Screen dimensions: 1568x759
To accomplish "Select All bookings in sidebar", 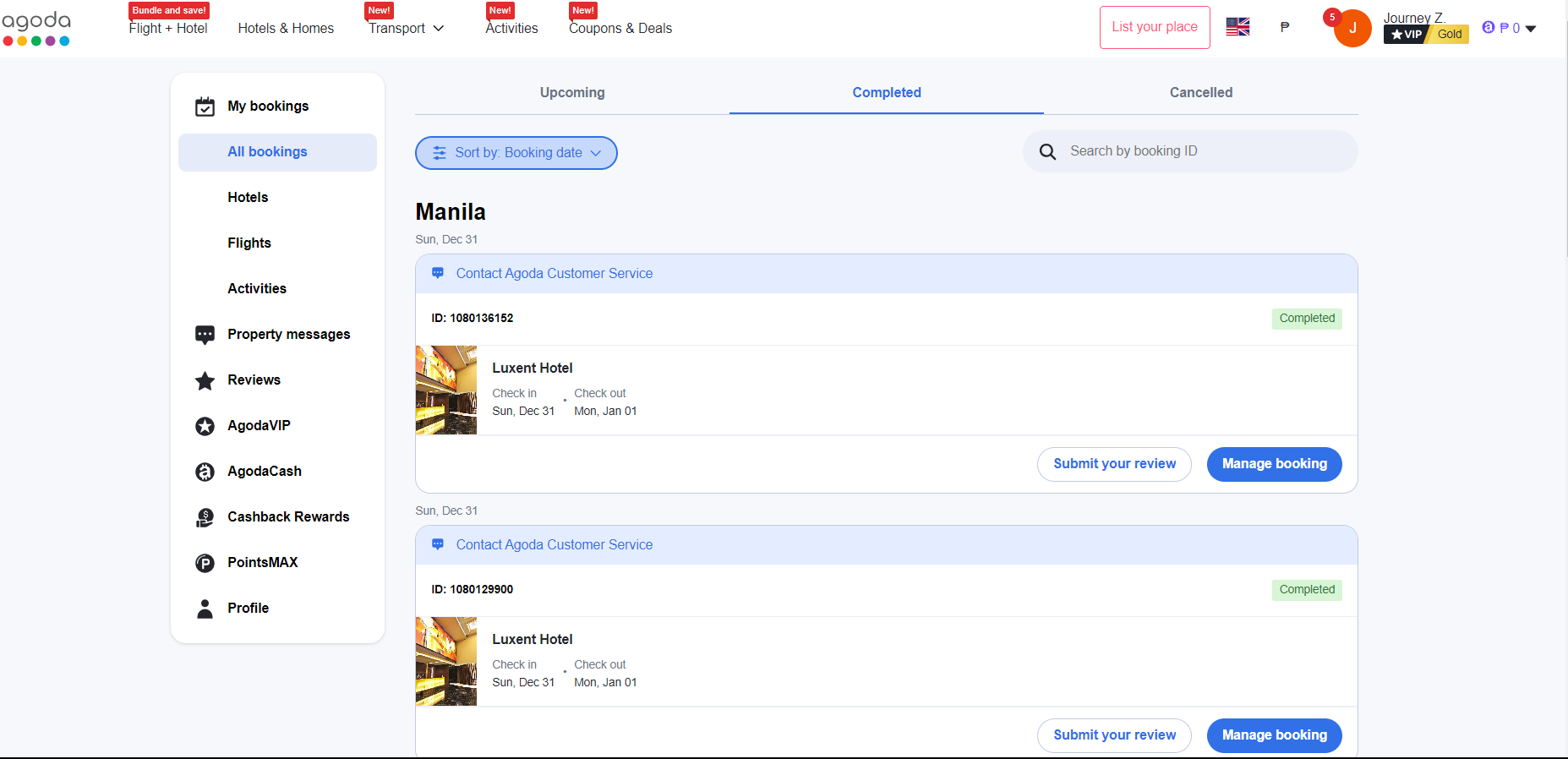I will click(x=277, y=152).
